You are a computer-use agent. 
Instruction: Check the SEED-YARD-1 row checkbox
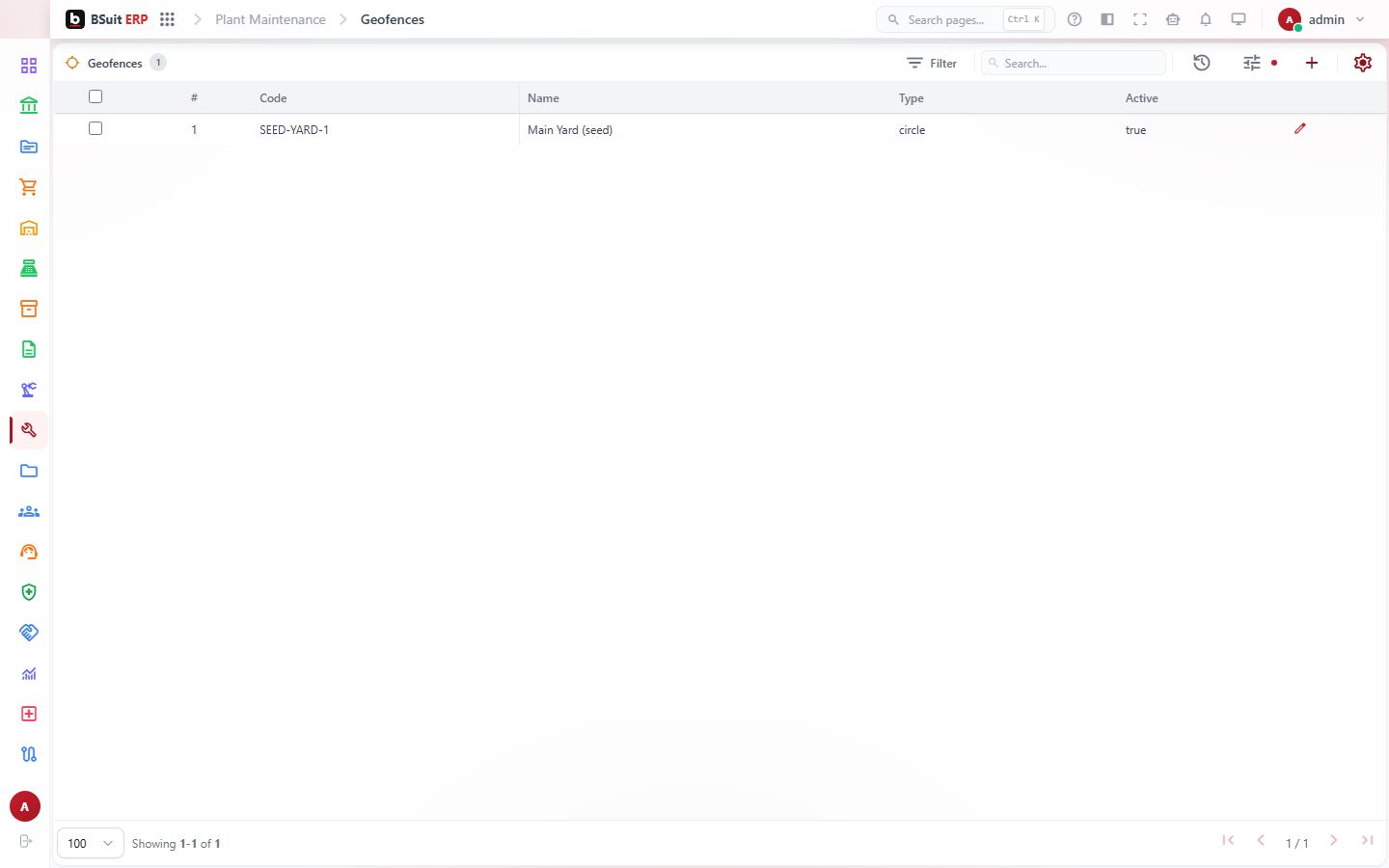(x=95, y=128)
